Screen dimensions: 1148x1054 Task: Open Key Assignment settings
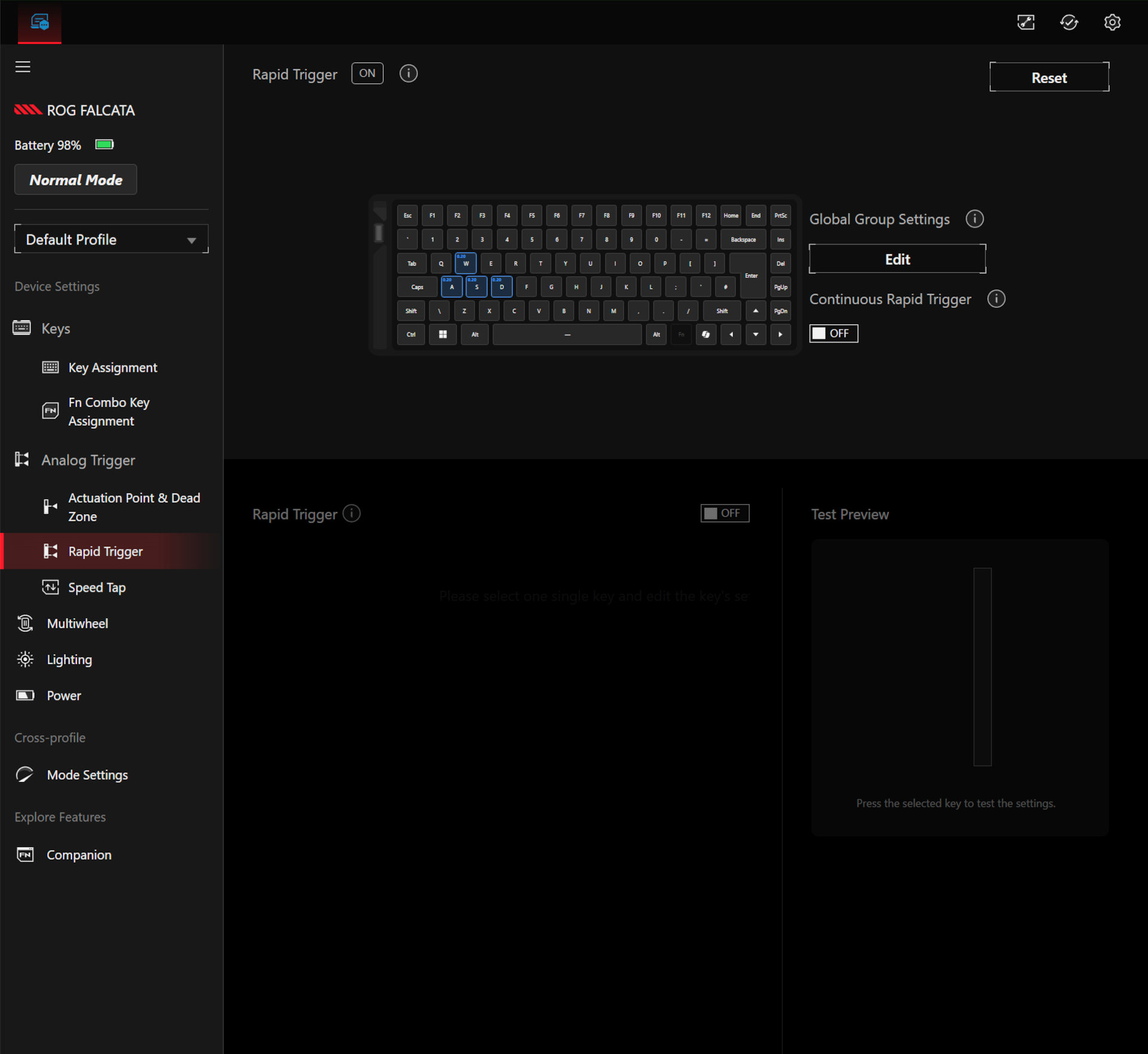(112, 367)
